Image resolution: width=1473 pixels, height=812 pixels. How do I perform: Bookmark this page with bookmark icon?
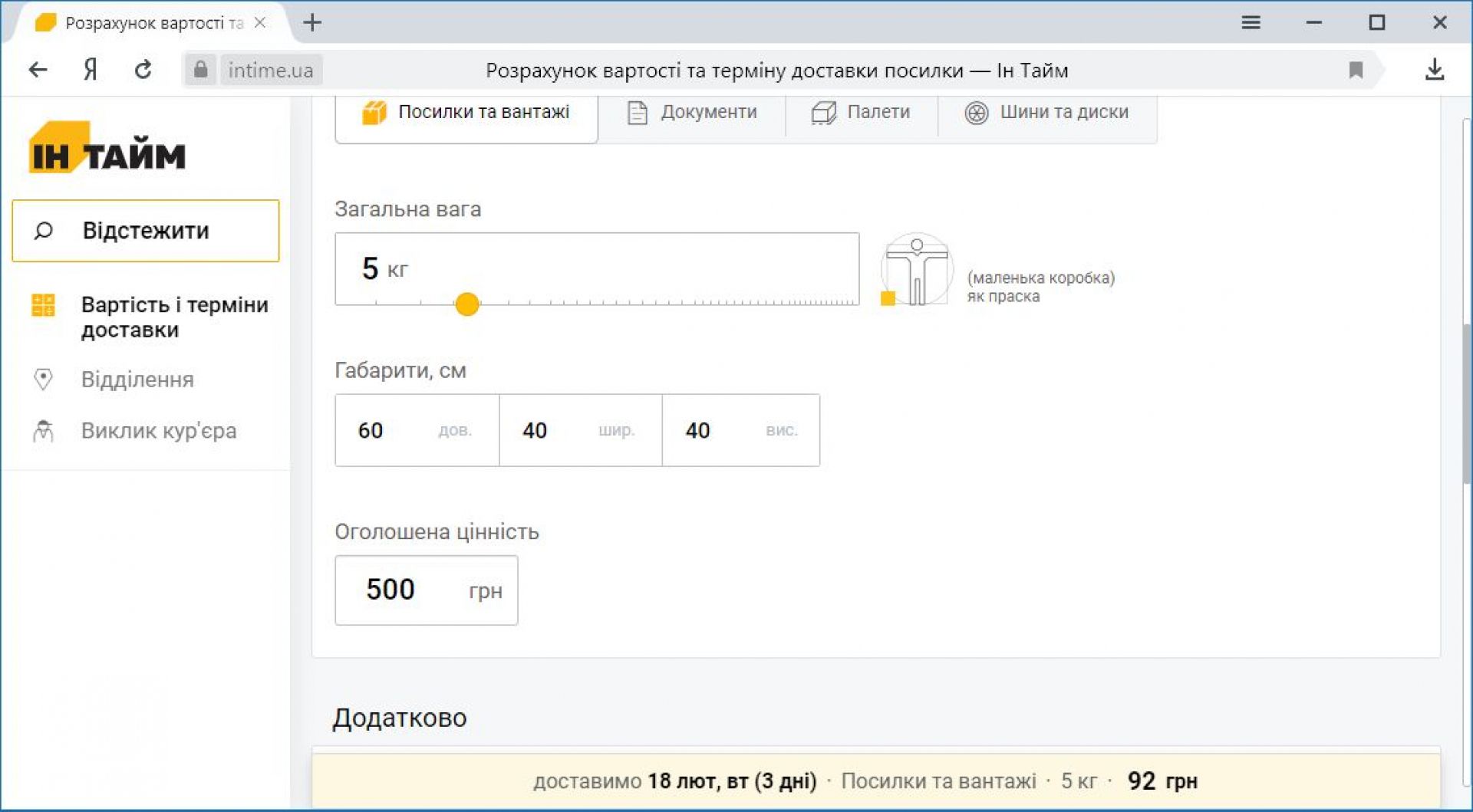coord(1356,71)
